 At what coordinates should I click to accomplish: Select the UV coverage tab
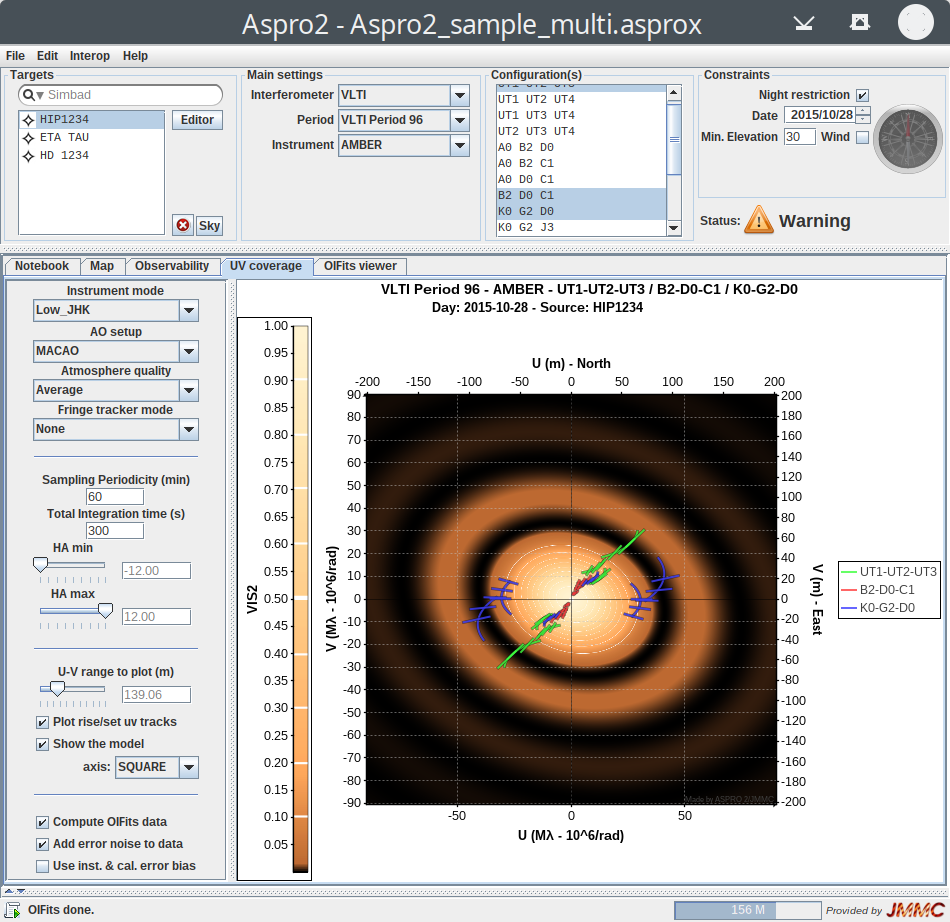coord(266,266)
